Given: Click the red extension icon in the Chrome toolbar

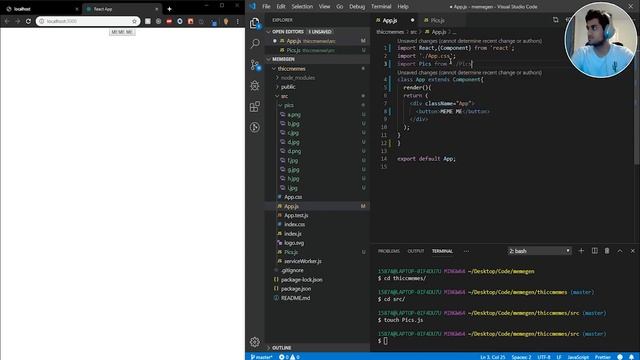Looking at the screenshot, I should [x=169, y=21].
